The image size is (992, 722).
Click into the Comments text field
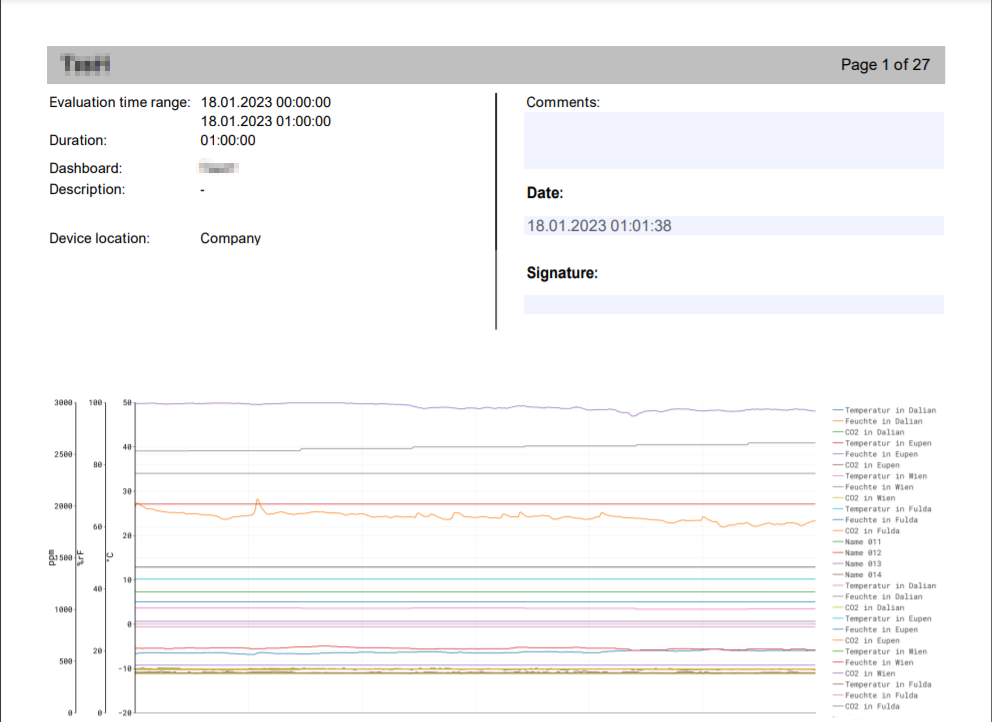pos(733,140)
